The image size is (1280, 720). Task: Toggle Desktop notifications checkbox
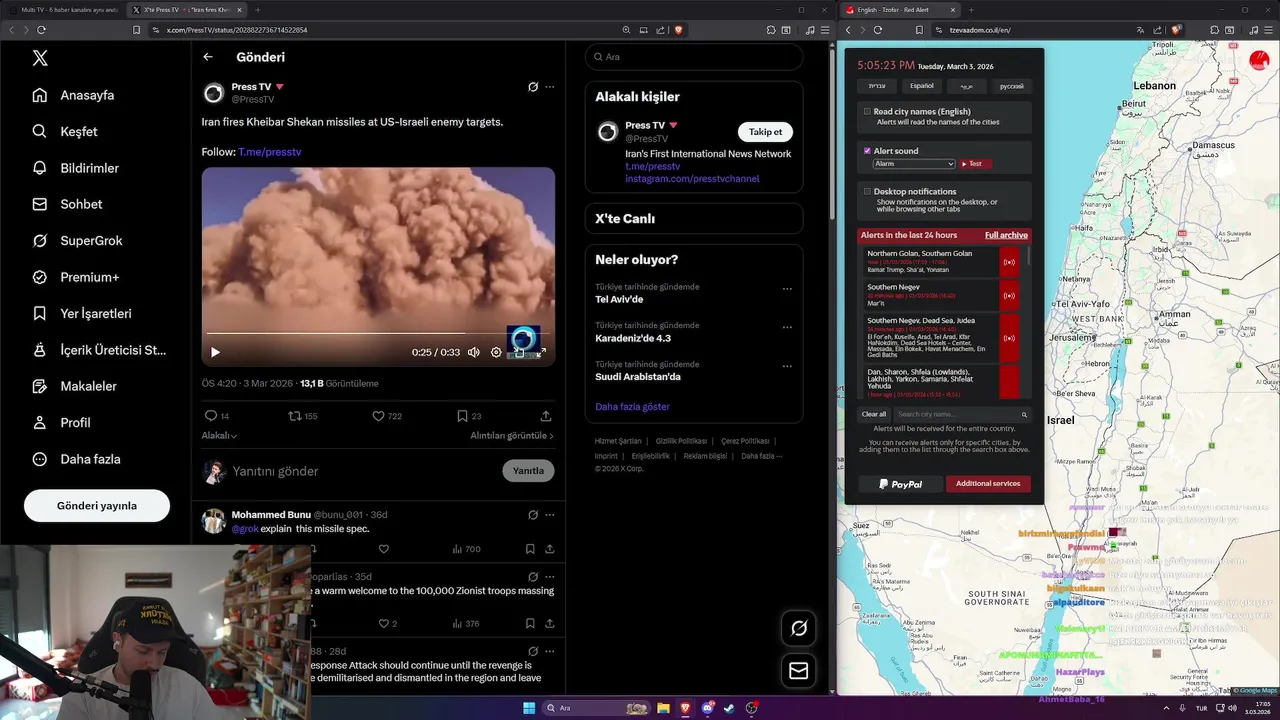click(867, 191)
